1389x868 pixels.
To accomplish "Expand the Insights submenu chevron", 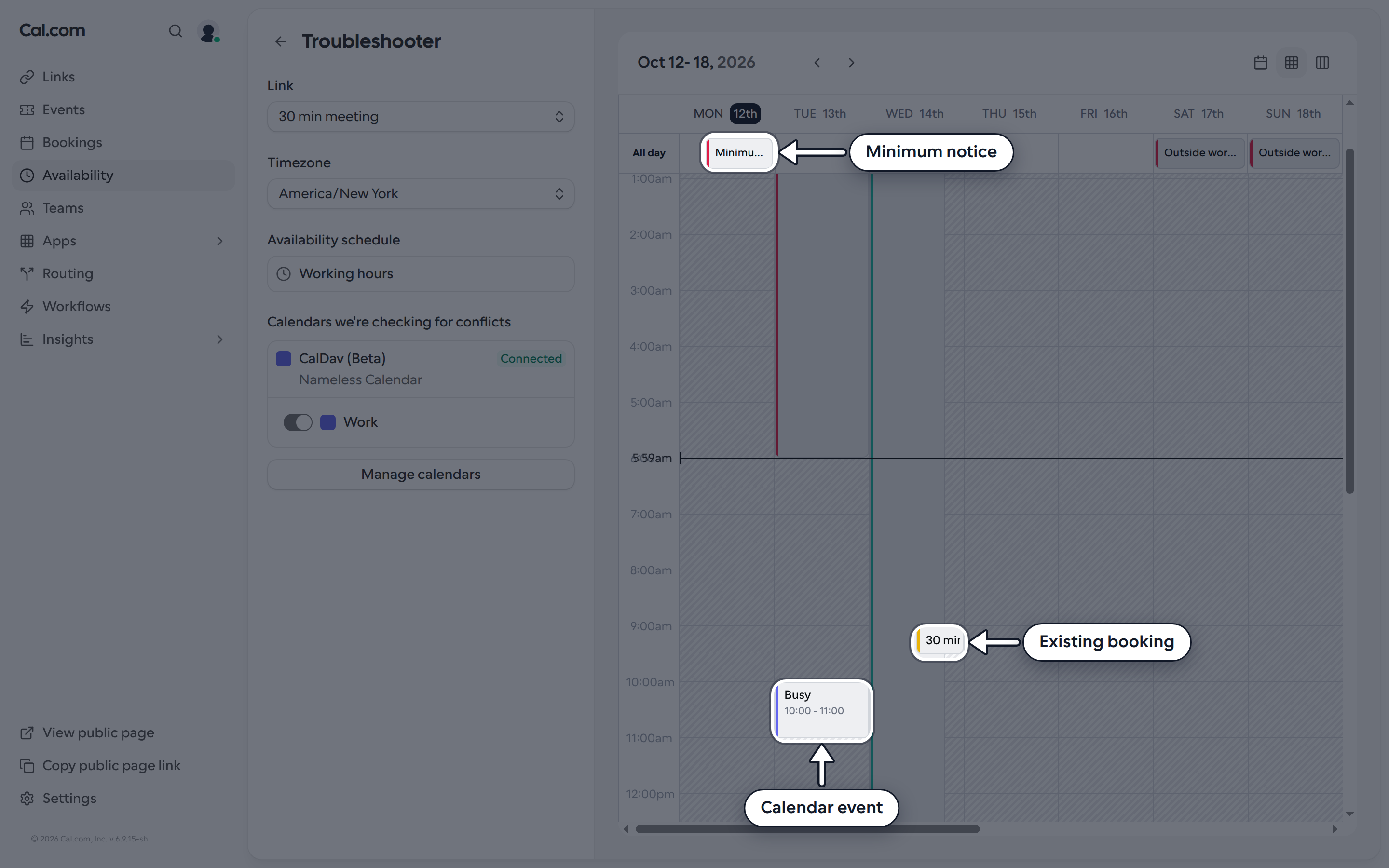I will click(220, 339).
